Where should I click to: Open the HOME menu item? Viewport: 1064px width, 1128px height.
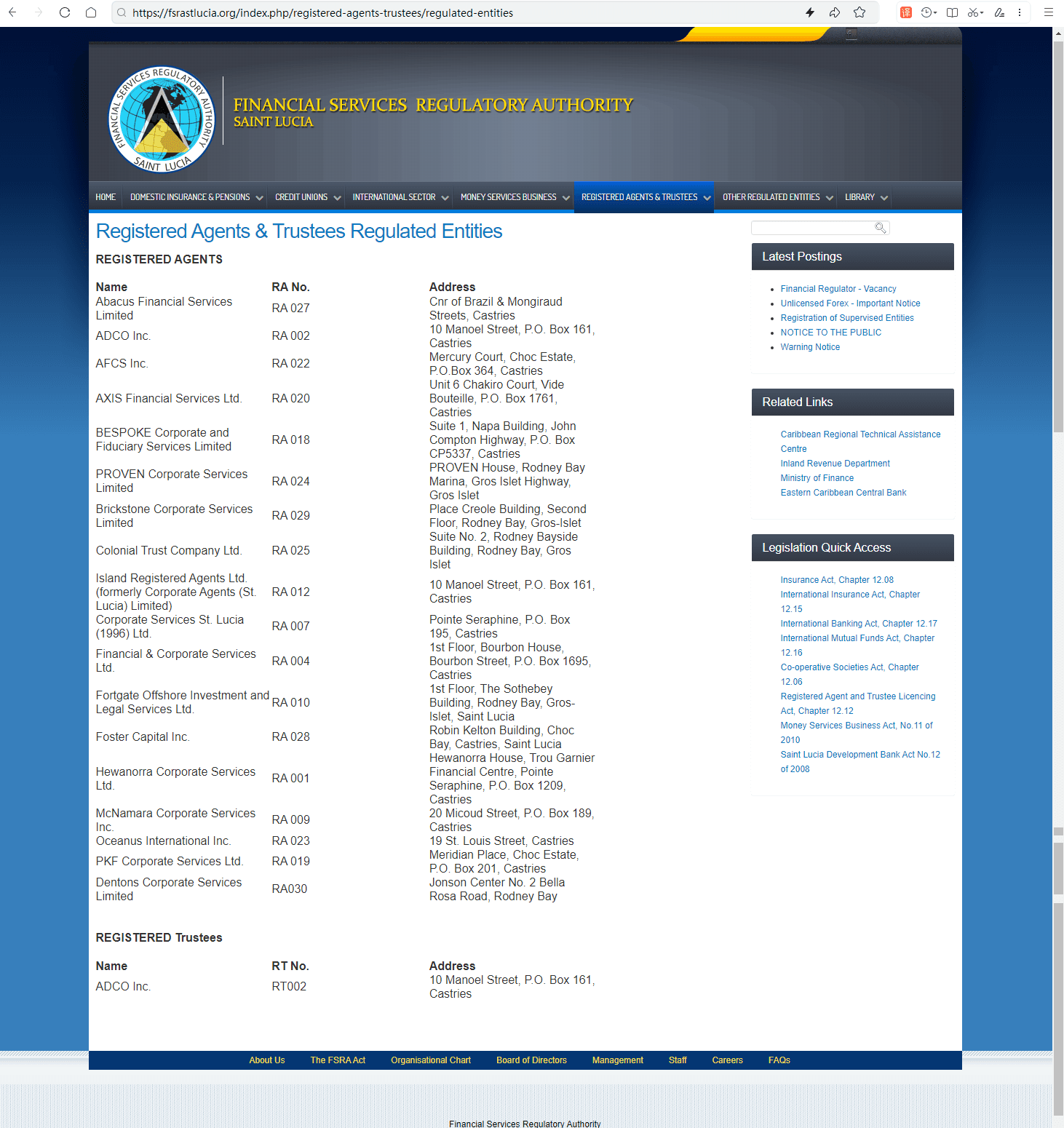click(x=106, y=197)
